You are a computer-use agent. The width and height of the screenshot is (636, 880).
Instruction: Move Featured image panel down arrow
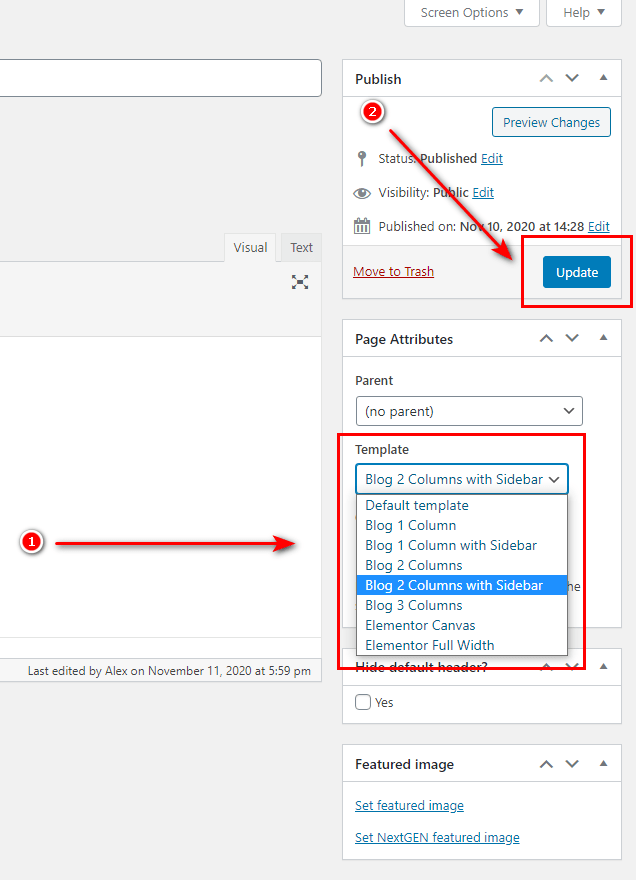point(572,764)
